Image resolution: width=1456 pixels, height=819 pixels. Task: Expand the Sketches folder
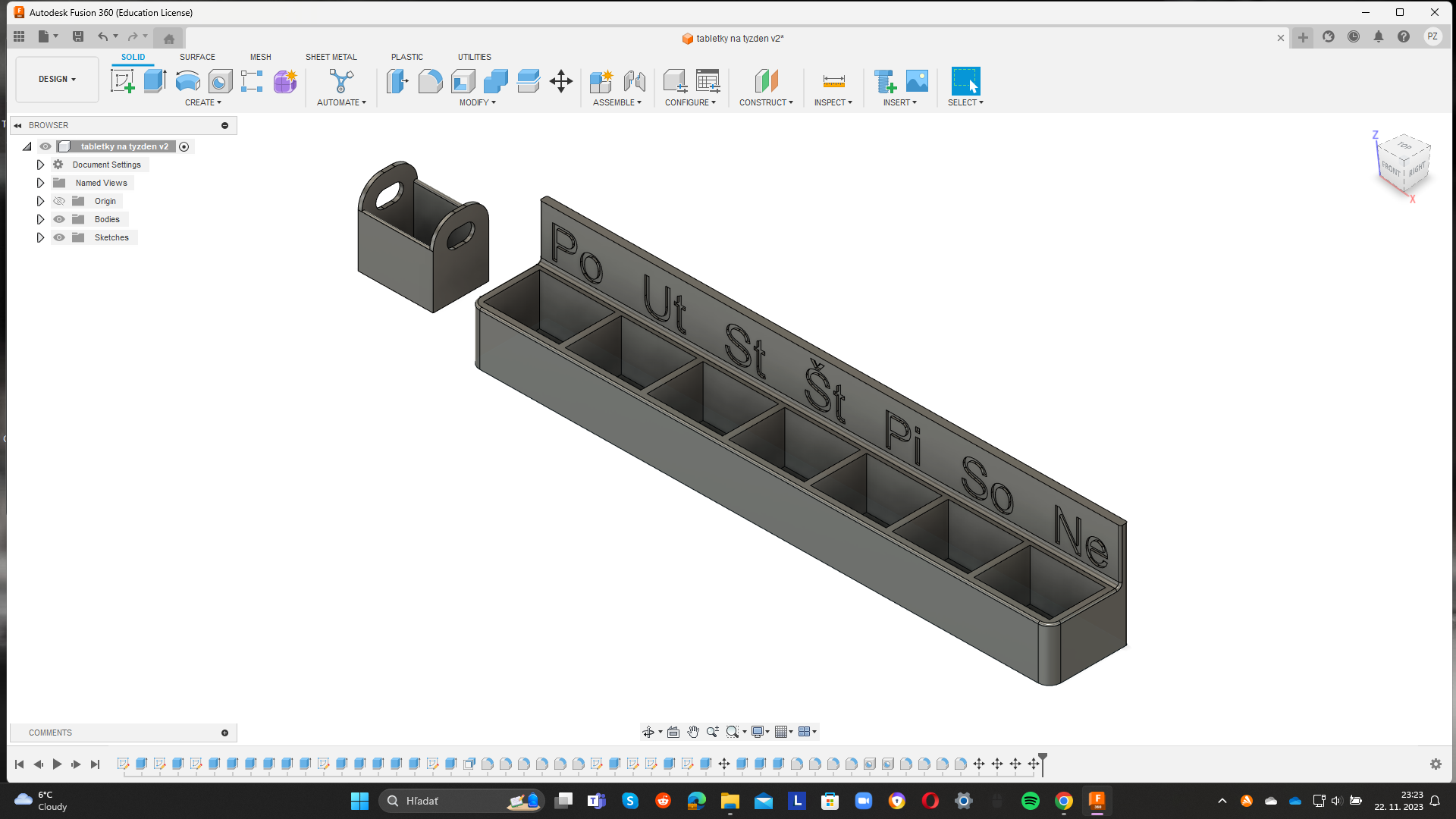(41, 237)
